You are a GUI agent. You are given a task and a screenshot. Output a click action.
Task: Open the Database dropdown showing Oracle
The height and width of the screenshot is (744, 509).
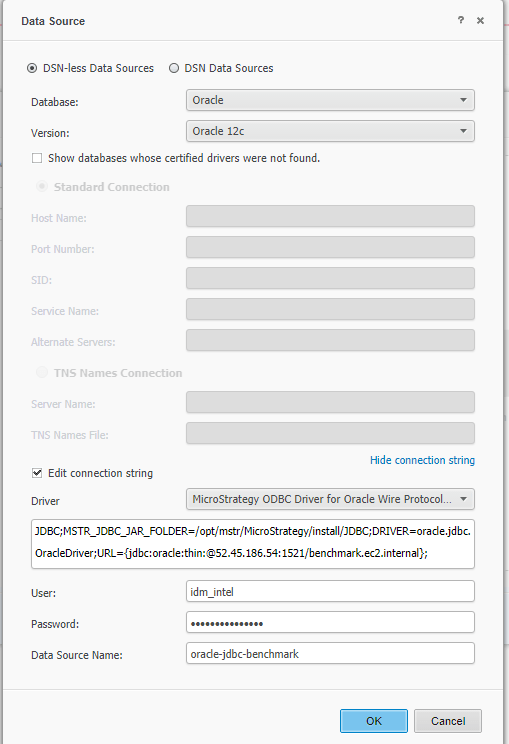pos(330,100)
